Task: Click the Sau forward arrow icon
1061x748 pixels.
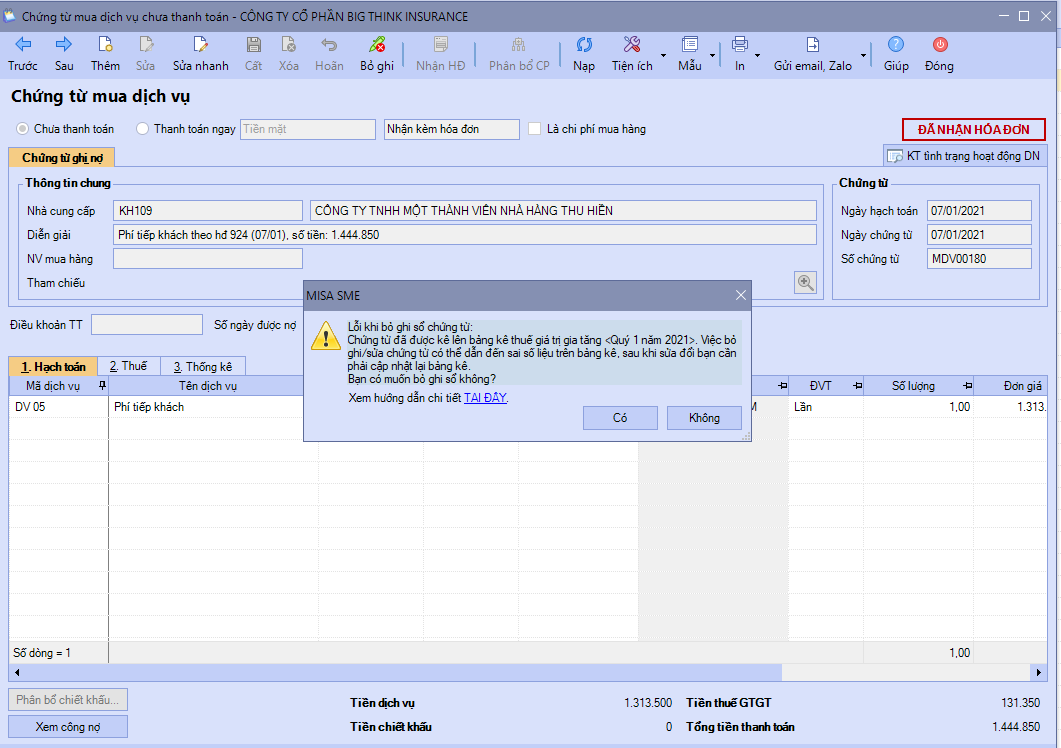Action: (64, 45)
